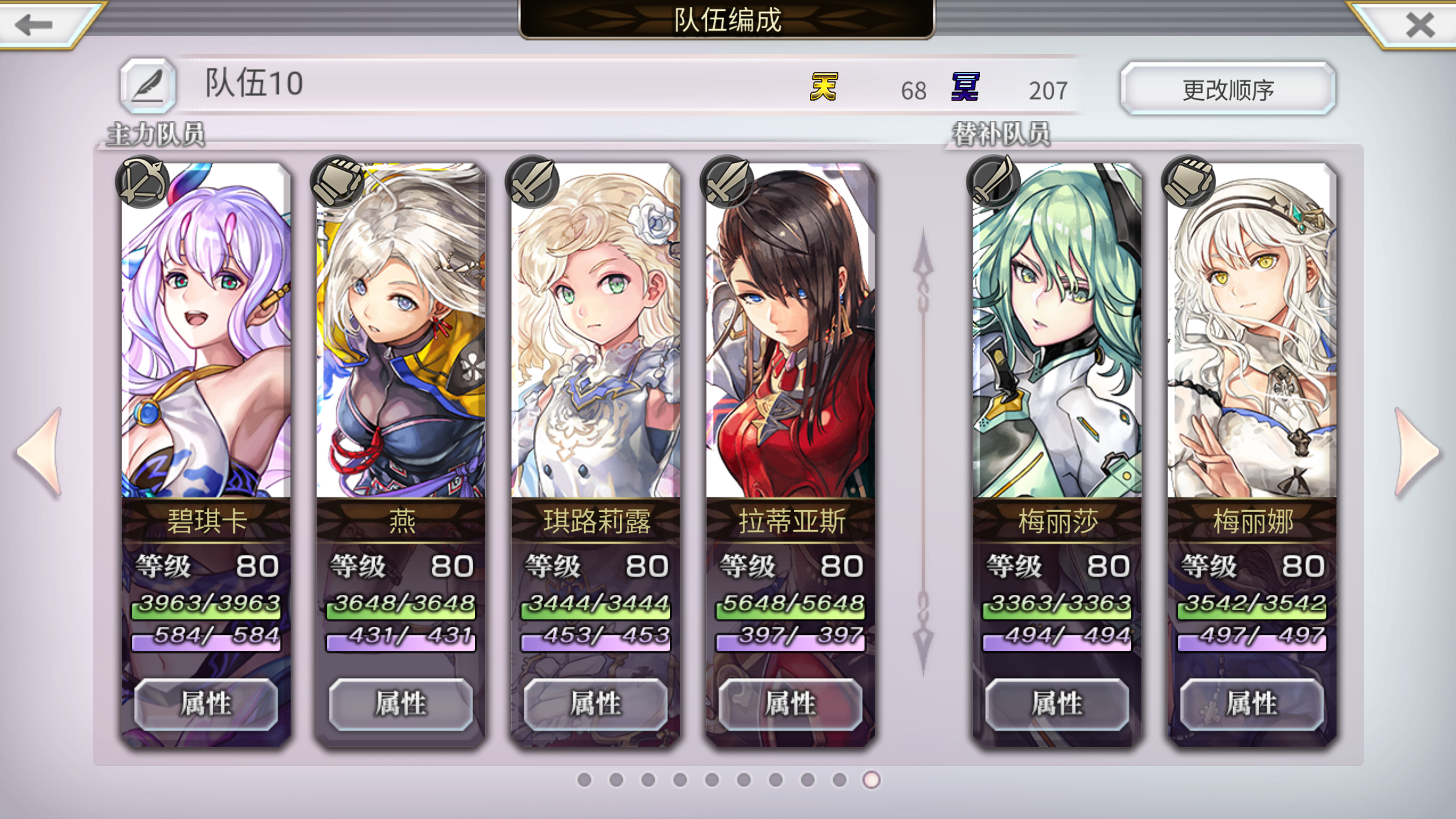Image resolution: width=1456 pixels, height=819 pixels.
Task: Go to previous team with left arrow
Action: tap(40, 452)
